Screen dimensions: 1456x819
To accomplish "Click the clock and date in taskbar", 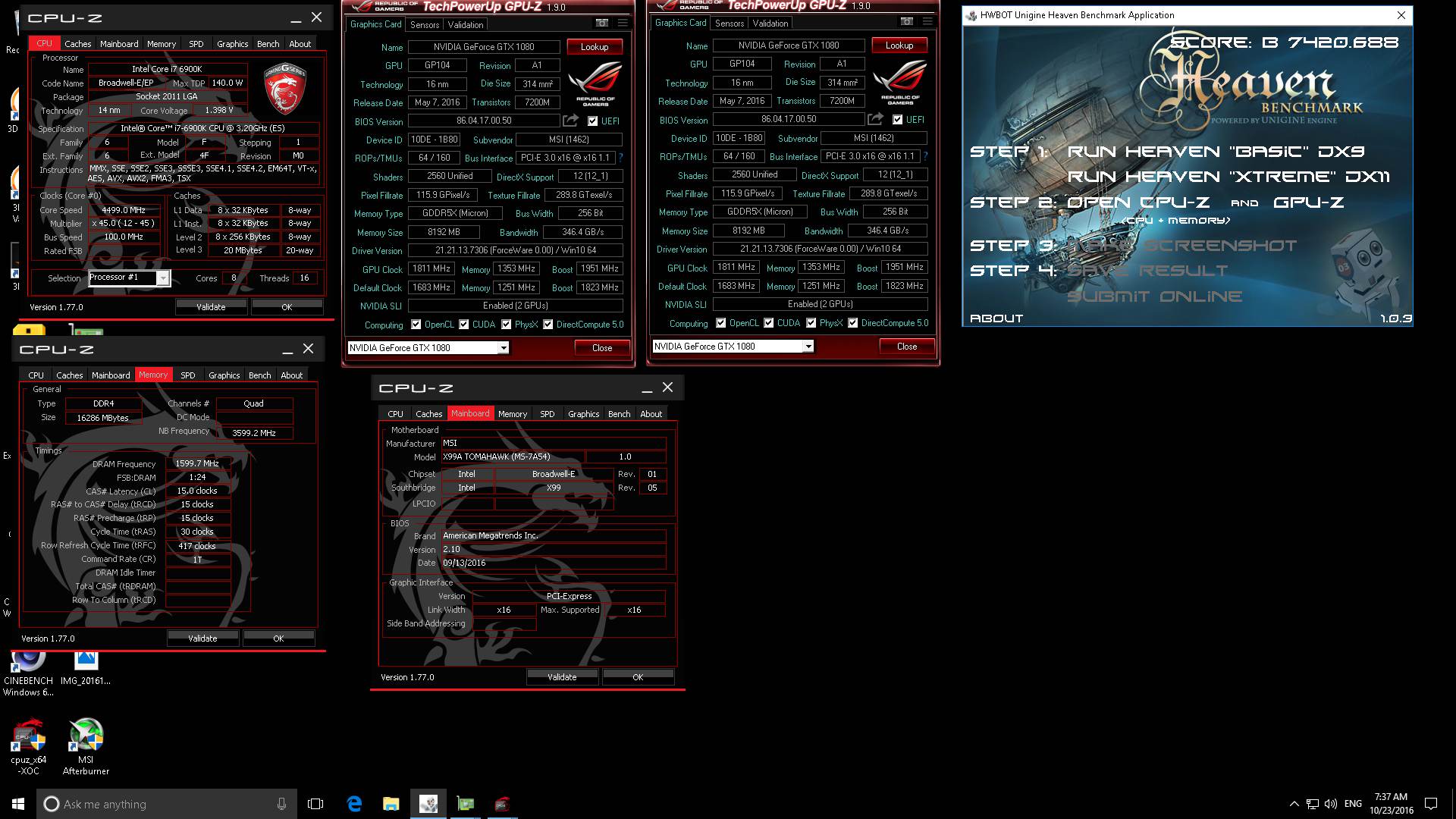I will pos(1392,804).
